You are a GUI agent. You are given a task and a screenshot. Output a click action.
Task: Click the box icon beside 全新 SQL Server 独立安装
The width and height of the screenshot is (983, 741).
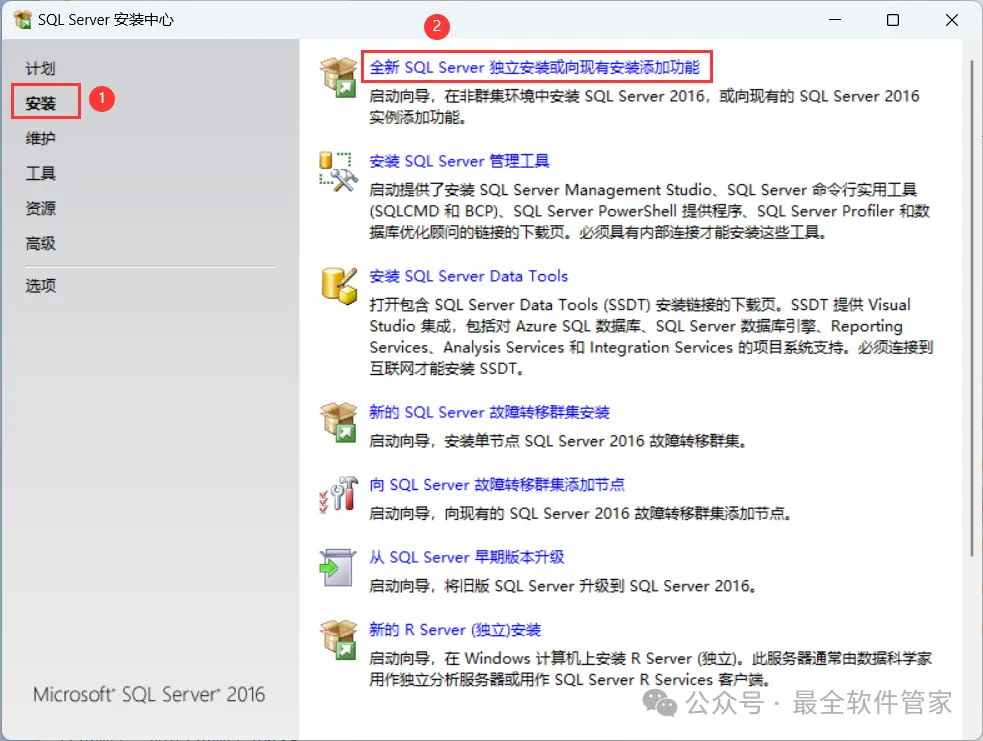(339, 77)
